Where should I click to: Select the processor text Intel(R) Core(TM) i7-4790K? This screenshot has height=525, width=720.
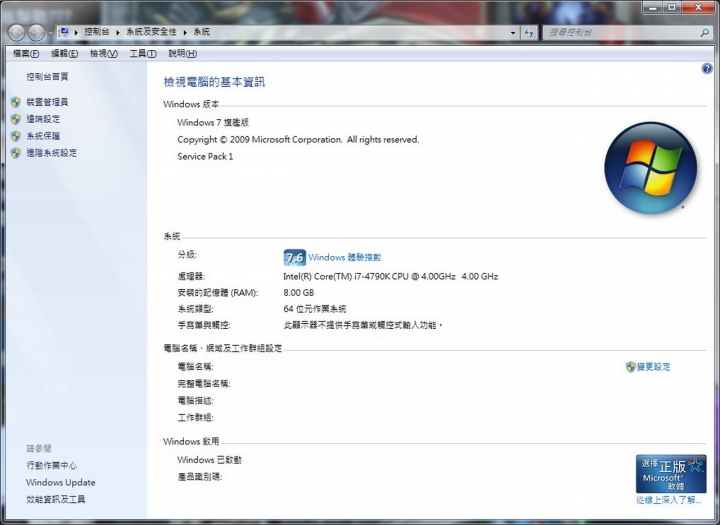tap(390, 277)
